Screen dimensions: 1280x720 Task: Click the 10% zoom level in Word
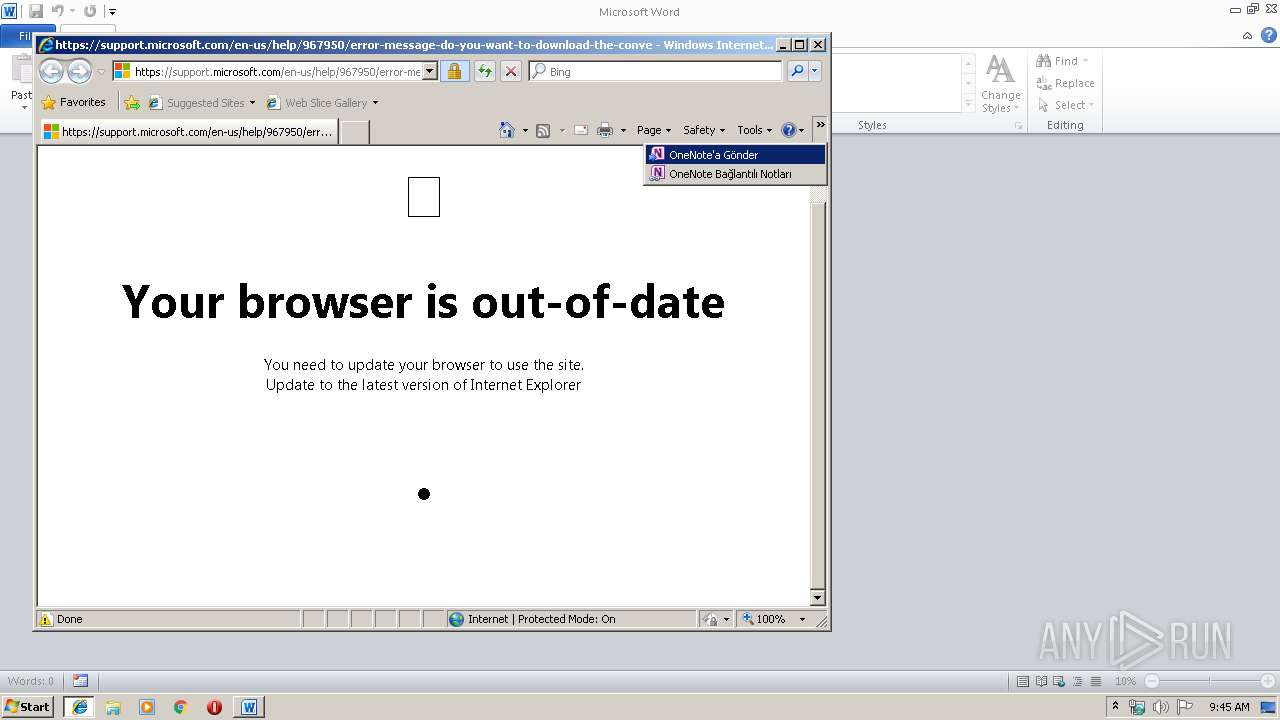click(x=1126, y=681)
